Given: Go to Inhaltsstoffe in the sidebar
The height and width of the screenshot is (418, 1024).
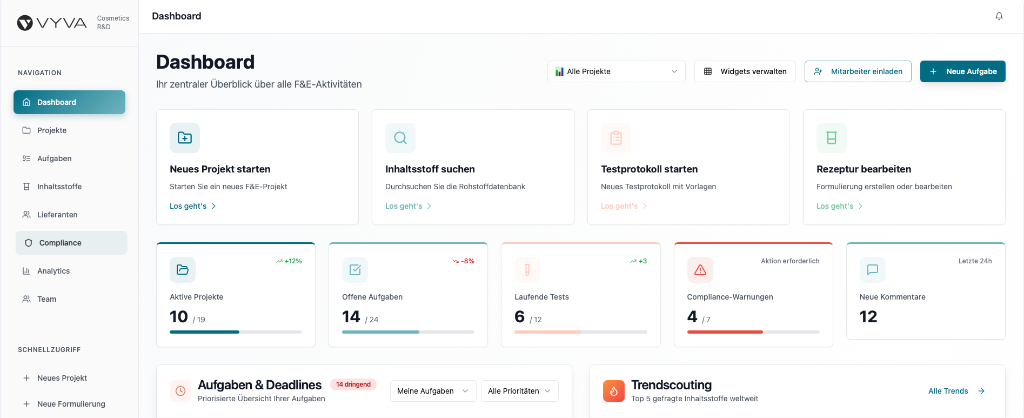Looking at the screenshot, I should [x=59, y=187].
